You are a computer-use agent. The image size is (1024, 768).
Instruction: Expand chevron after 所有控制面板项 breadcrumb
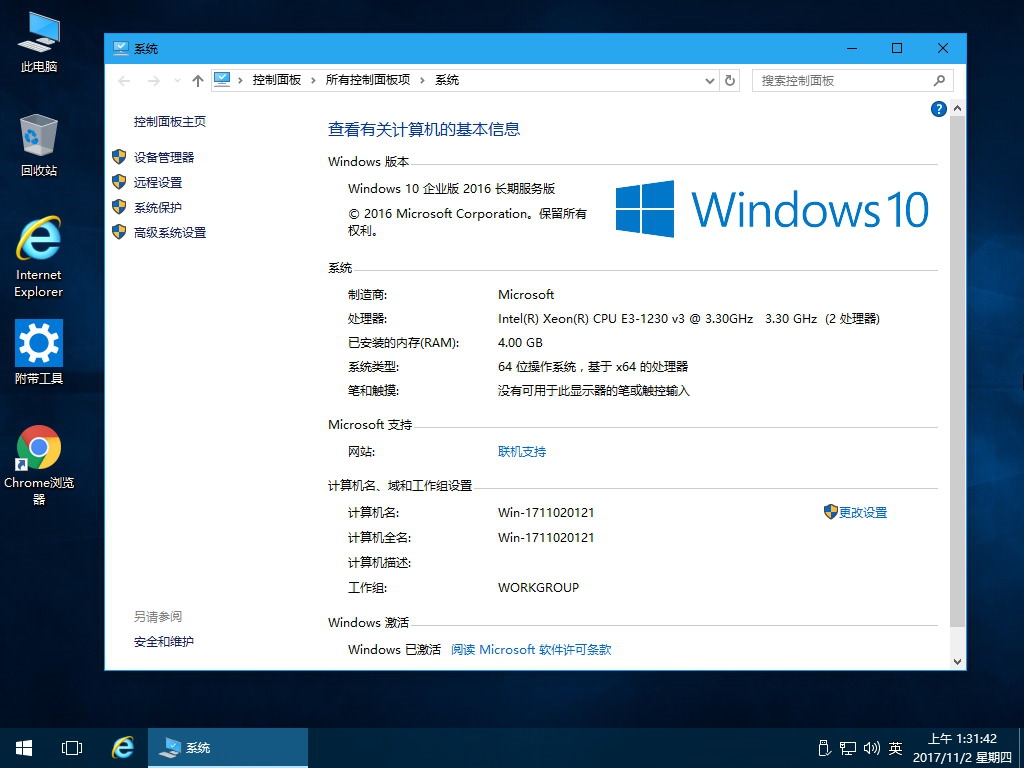click(x=422, y=80)
